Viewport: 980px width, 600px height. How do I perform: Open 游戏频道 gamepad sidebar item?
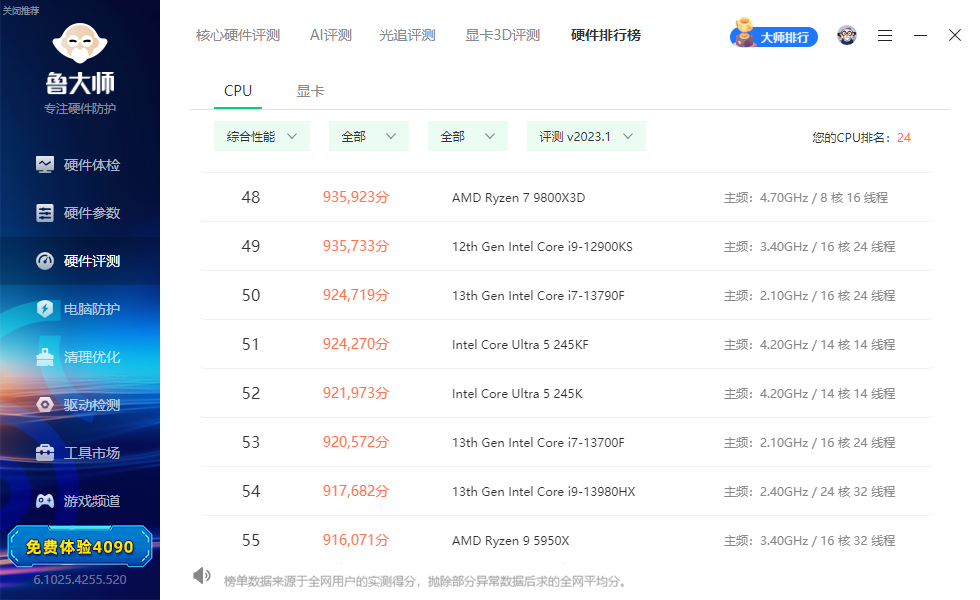coord(79,501)
